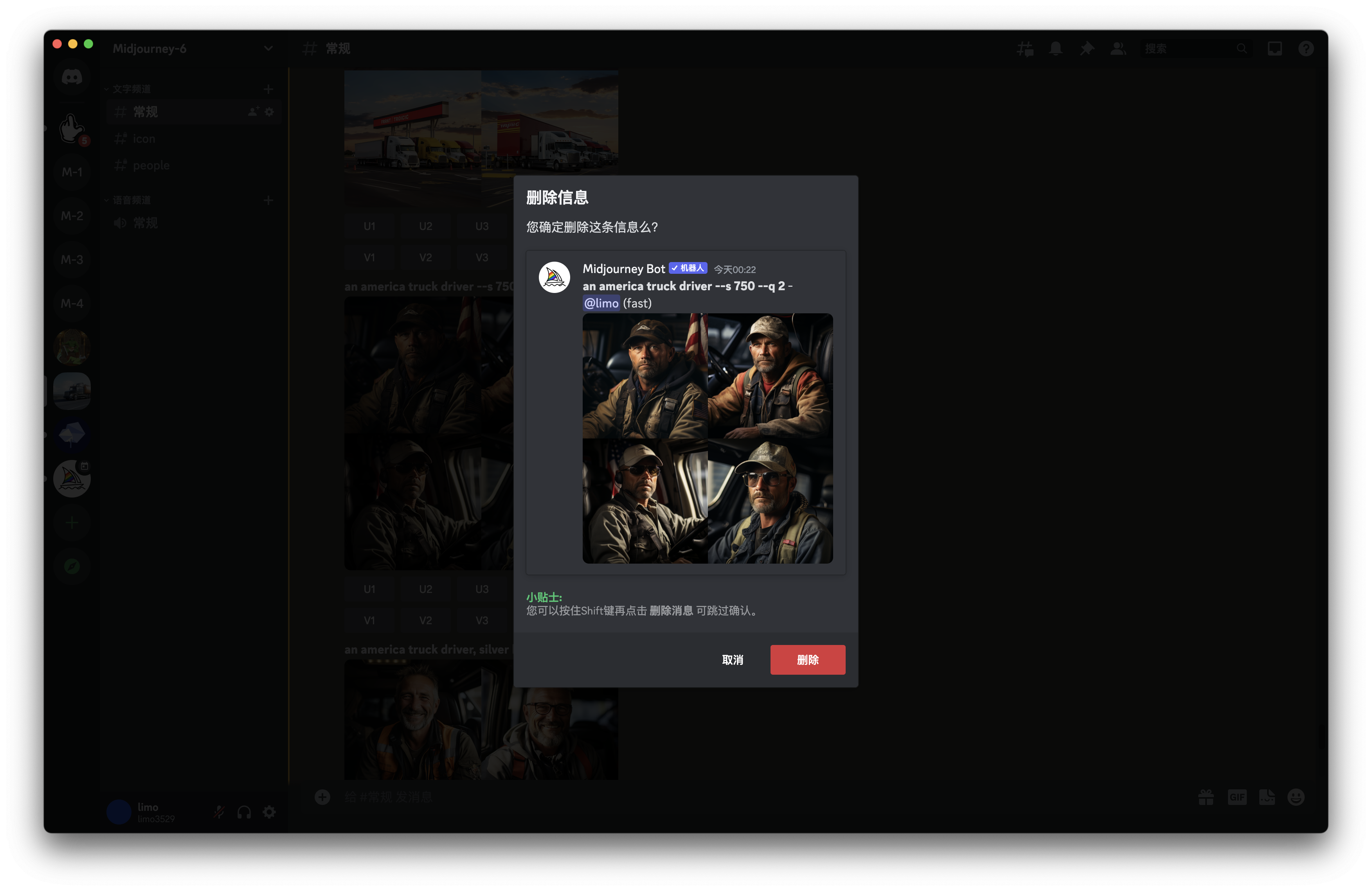Click the 取消 cancel button
This screenshot has width=1372, height=891.
tap(732, 659)
